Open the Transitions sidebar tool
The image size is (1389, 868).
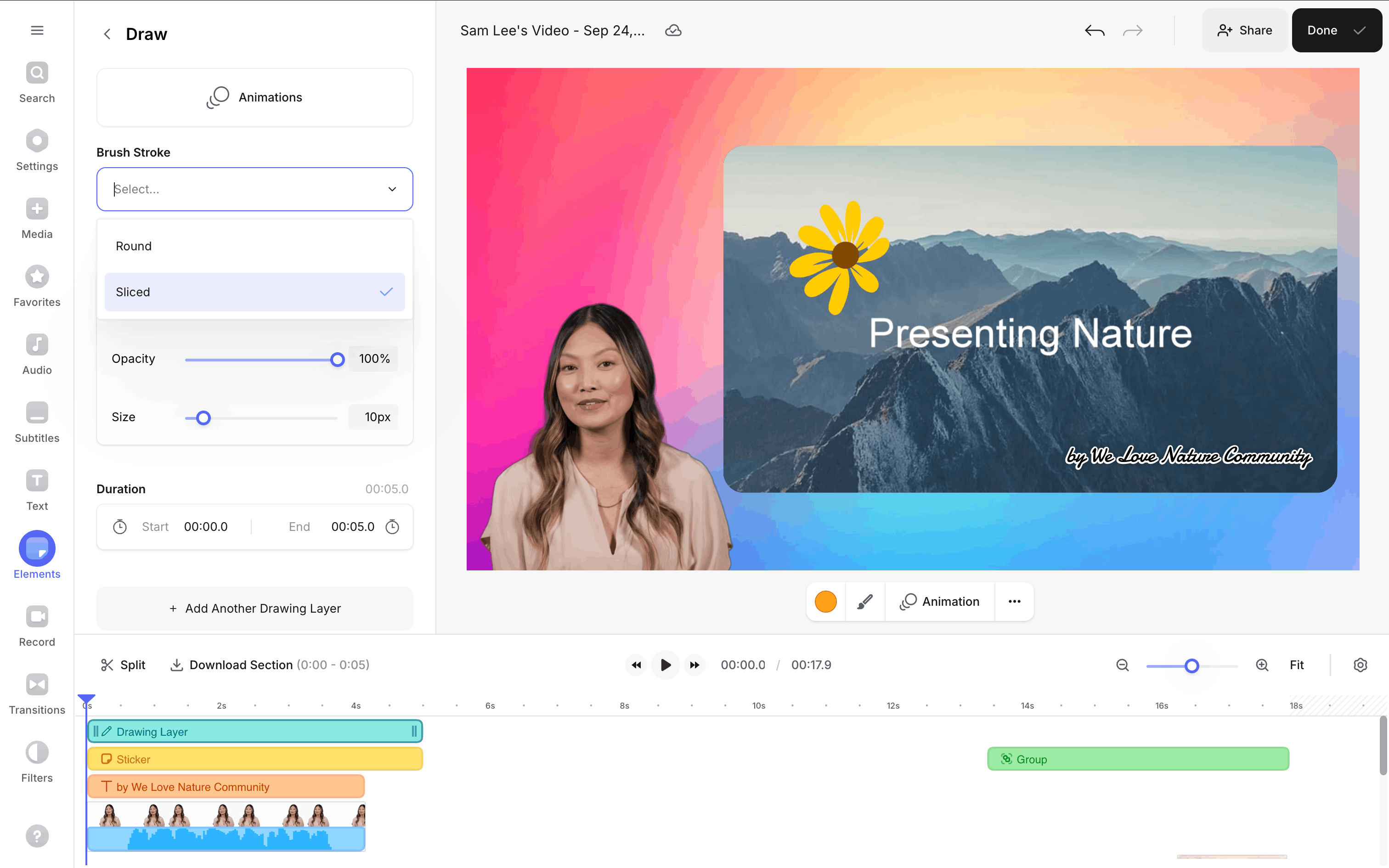pos(37,694)
